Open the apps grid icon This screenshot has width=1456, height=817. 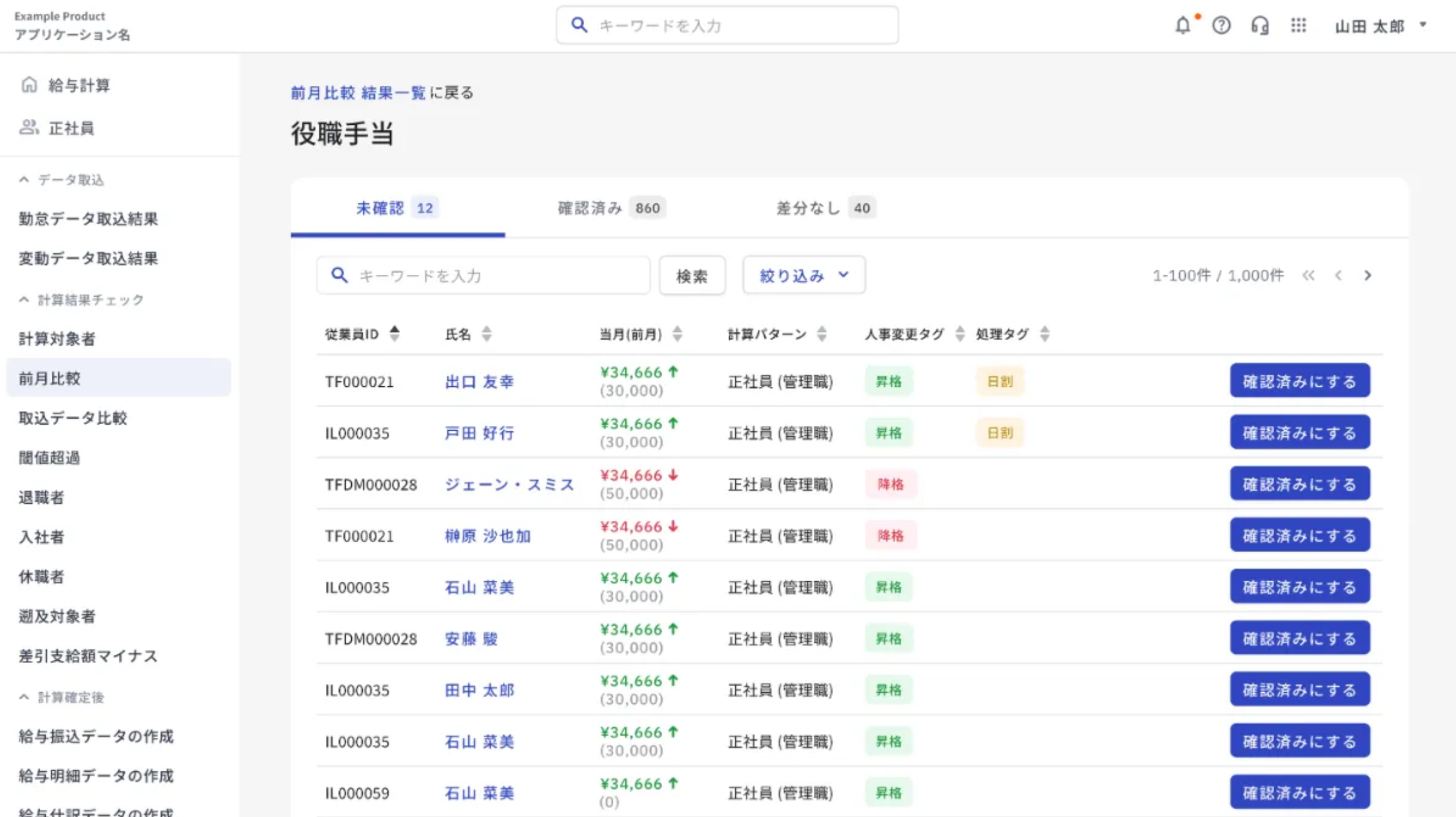point(1298,26)
